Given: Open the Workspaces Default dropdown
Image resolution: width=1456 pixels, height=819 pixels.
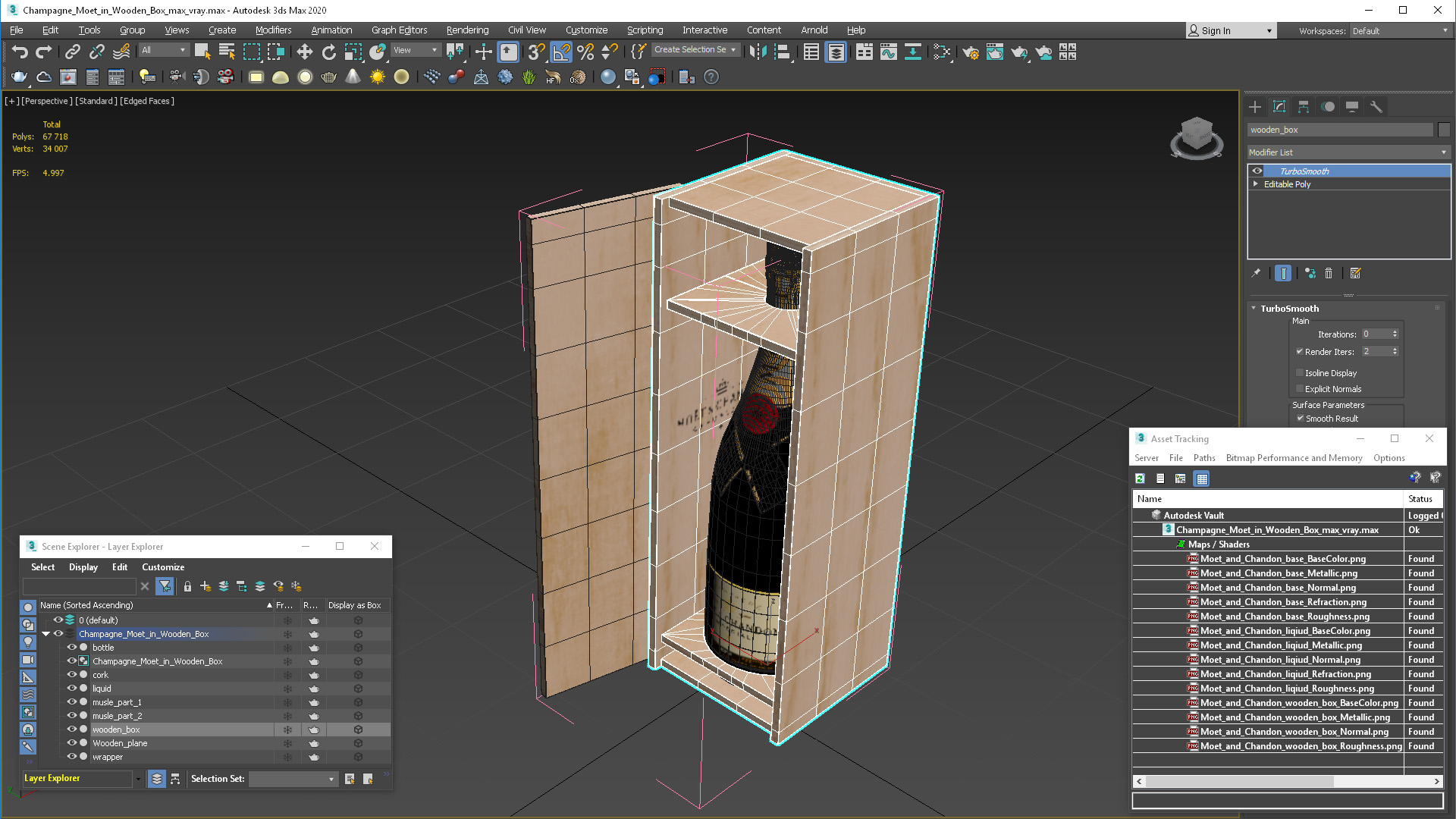Looking at the screenshot, I should click(x=1400, y=31).
